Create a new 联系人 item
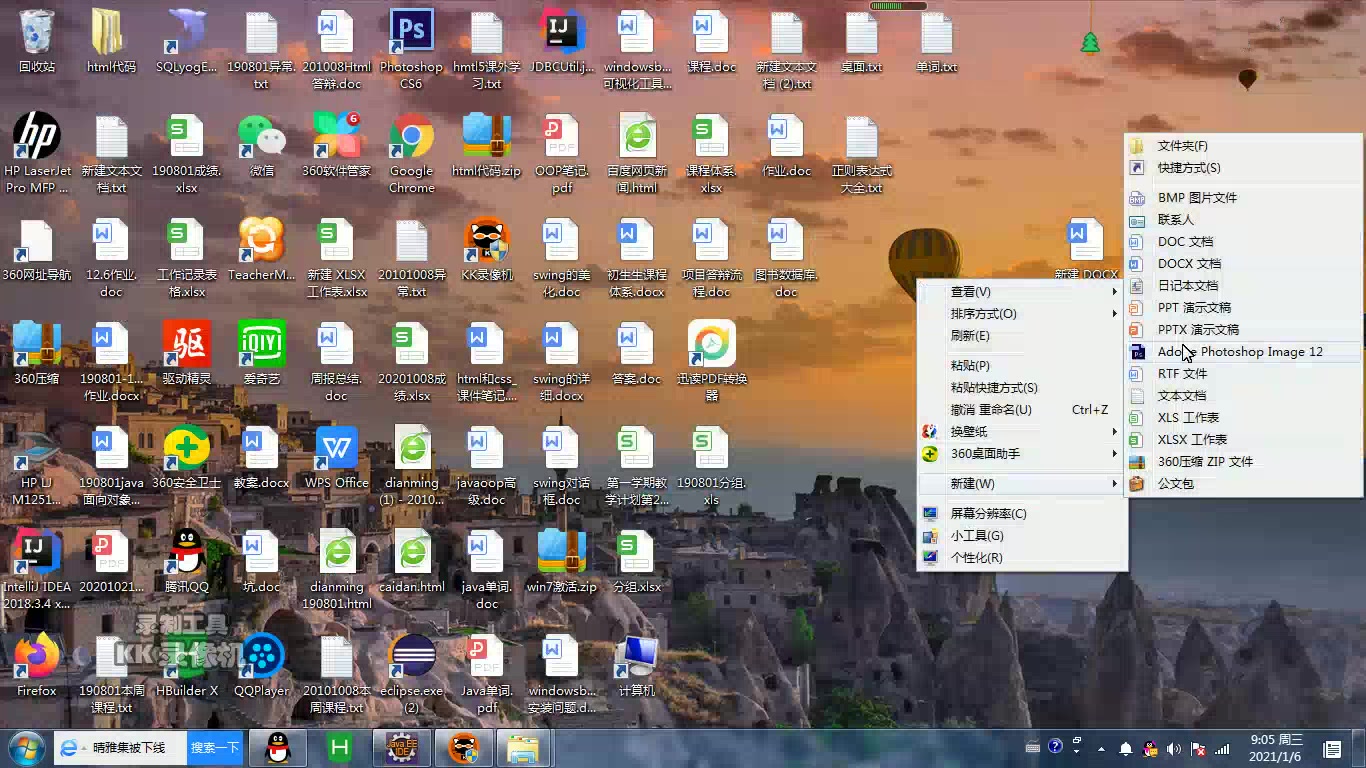This screenshot has width=1366, height=768. pos(1244,220)
